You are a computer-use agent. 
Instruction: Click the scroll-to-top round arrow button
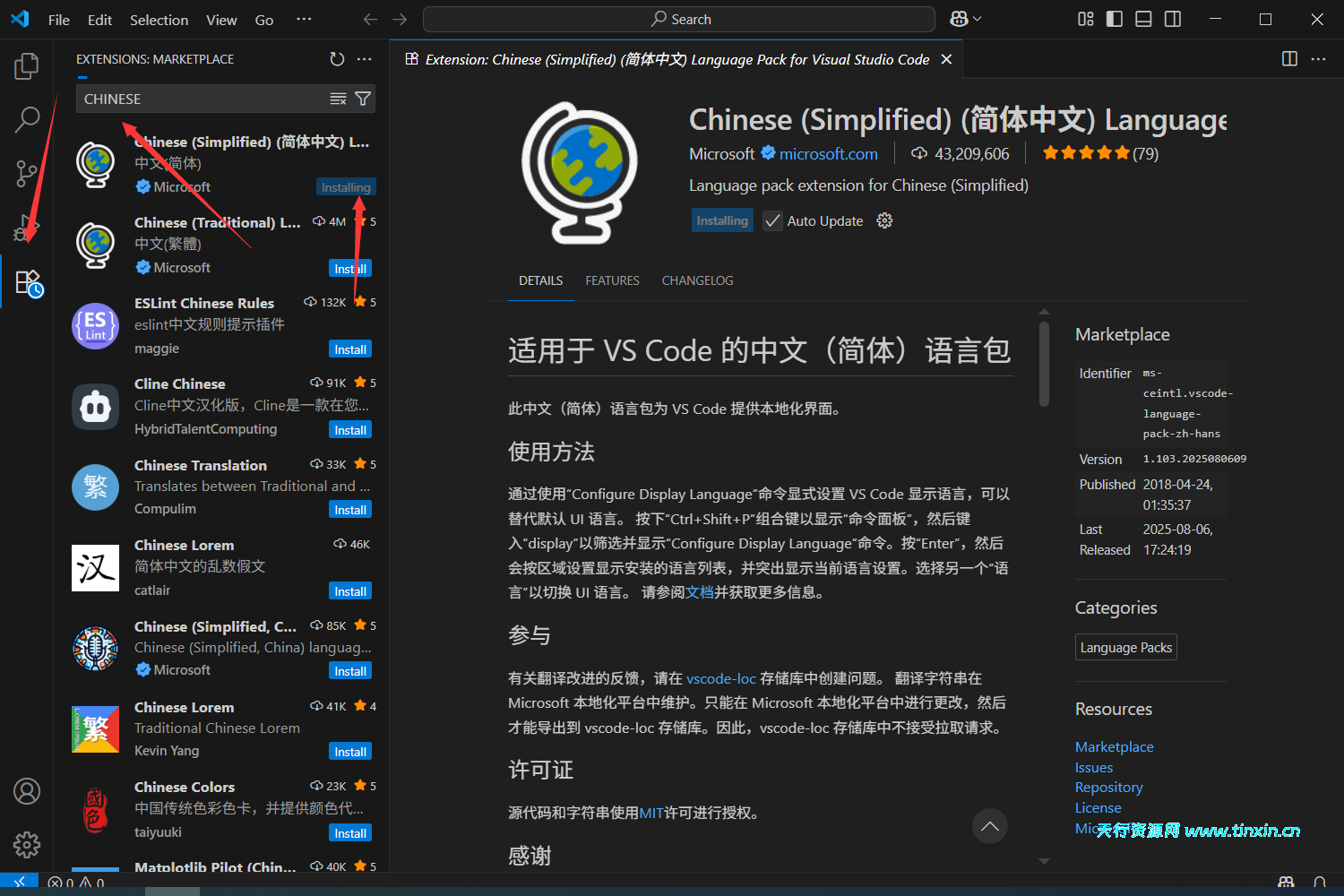(x=990, y=826)
